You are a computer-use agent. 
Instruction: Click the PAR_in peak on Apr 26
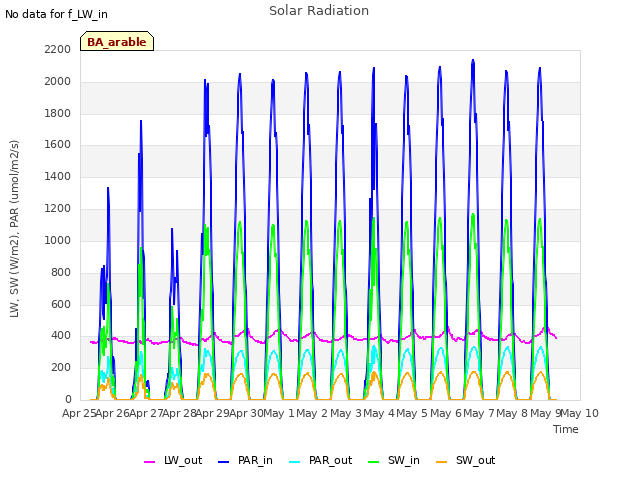pyautogui.click(x=141, y=121)
